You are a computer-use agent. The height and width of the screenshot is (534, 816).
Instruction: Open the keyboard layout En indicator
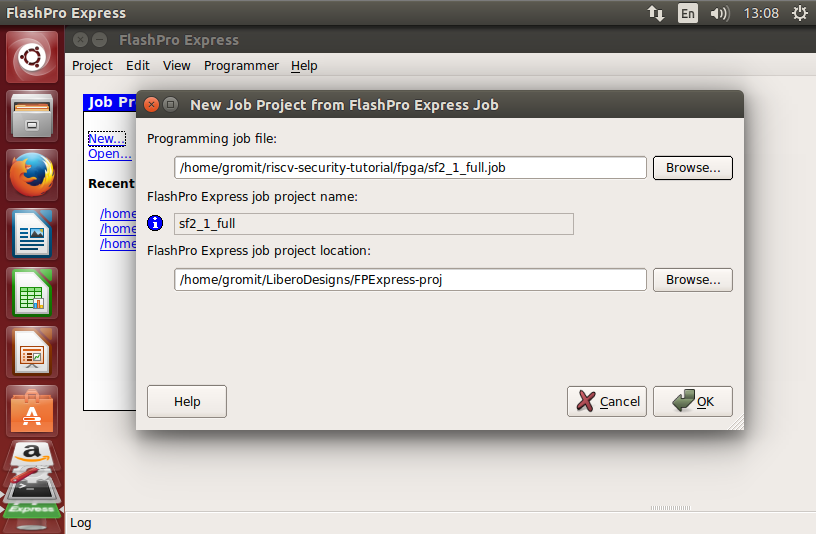[688, 13]
